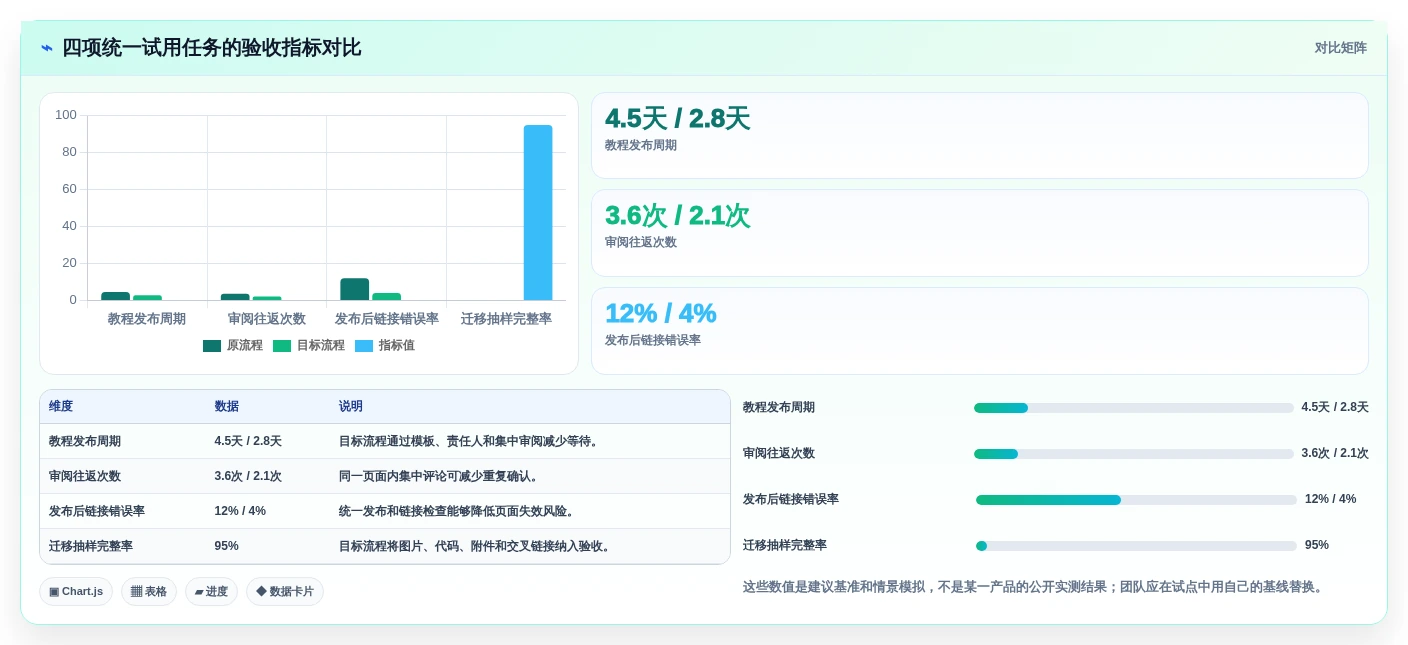This screenshot has height=645, width=1408.
Task: Click the lightning icon beside the title
Action: [47, 48]
